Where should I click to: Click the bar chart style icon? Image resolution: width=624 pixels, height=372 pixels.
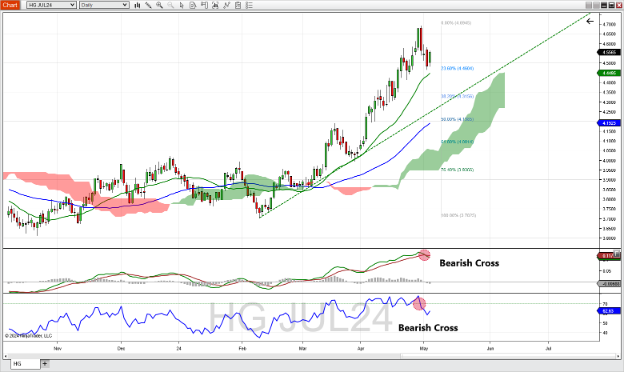point(137,5)
